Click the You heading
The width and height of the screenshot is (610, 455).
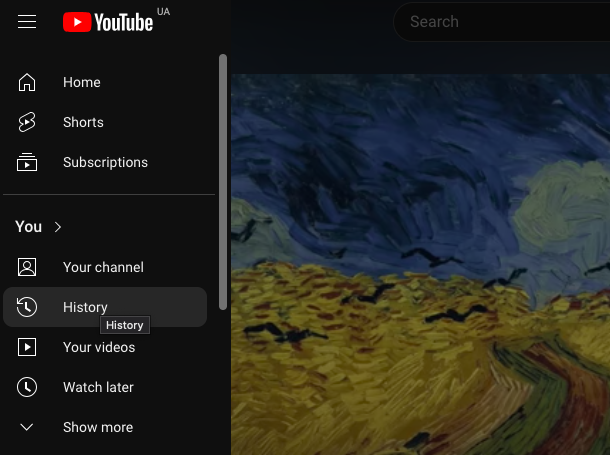(28, 227)
